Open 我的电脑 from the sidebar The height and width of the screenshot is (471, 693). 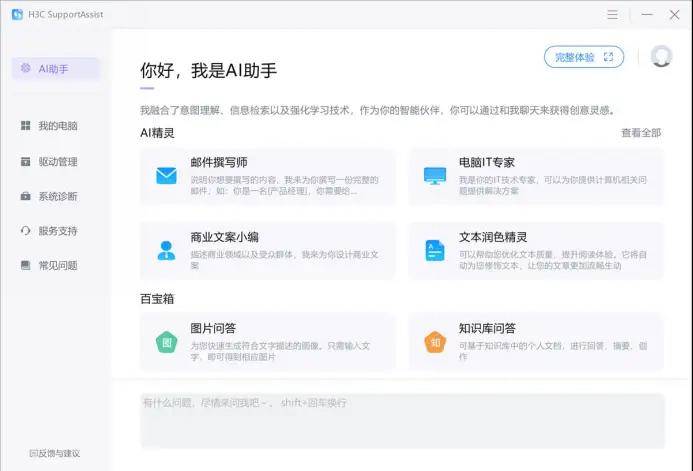(57, 126)
